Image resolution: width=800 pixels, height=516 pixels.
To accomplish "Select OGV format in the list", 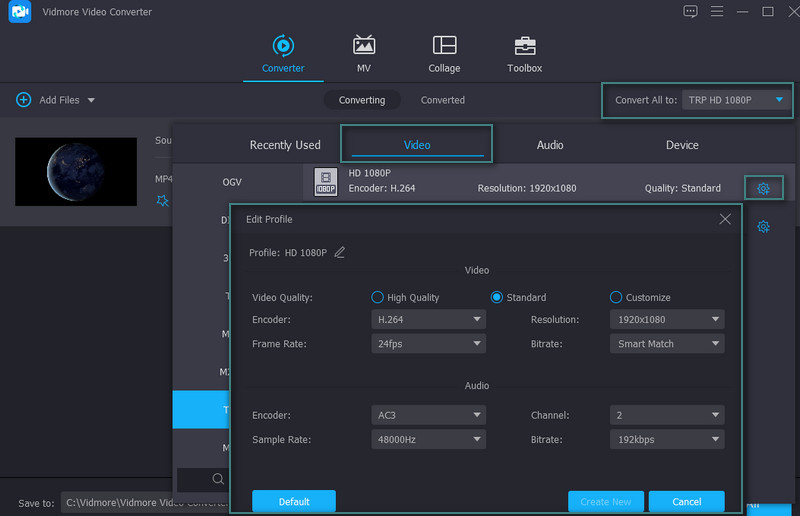I will click(x=232, y=182).
